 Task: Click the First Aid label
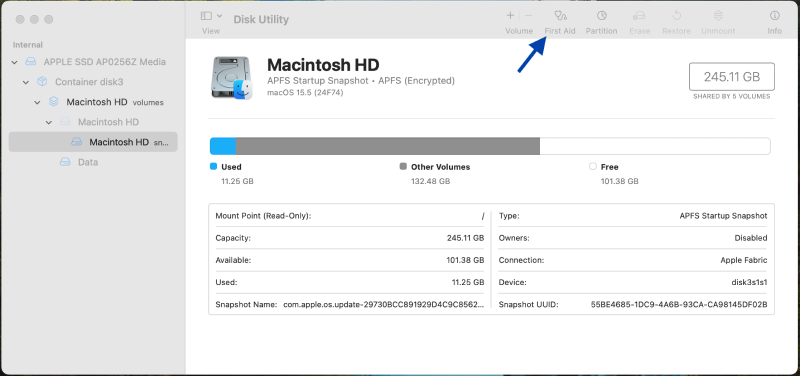pos(560,31)
